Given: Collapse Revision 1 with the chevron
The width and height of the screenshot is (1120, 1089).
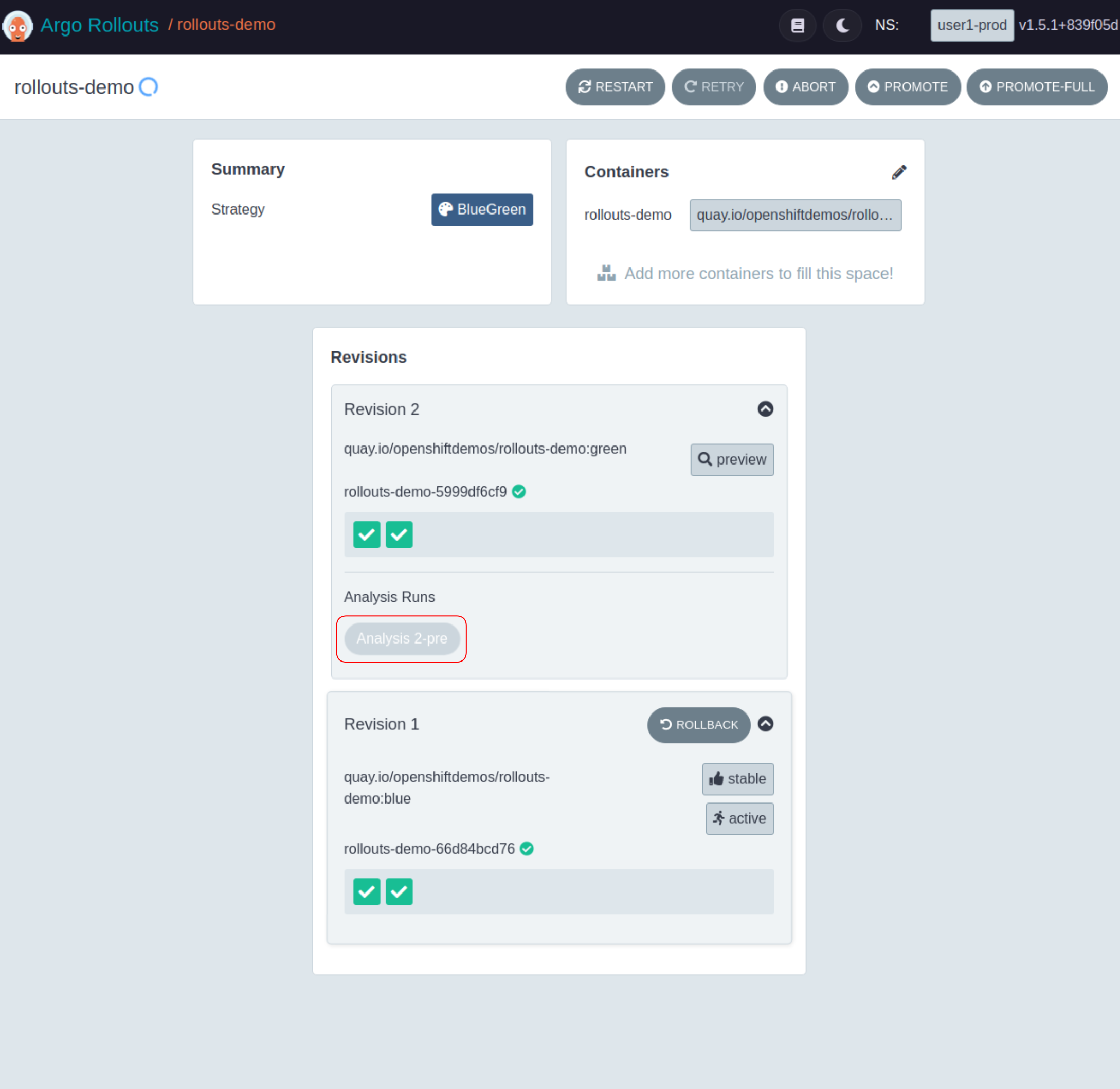Looking at the screenshot, I should click(766, 724).
